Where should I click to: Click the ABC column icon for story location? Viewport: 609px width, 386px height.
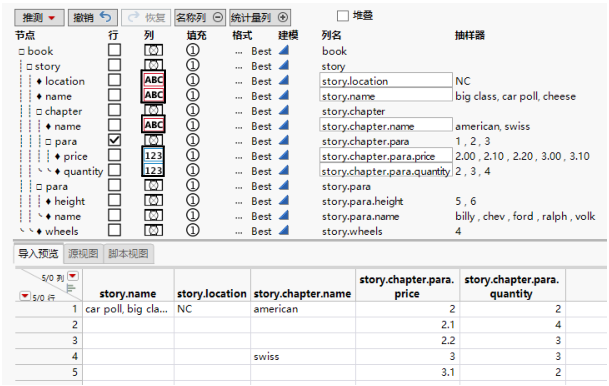pos(153,80)
